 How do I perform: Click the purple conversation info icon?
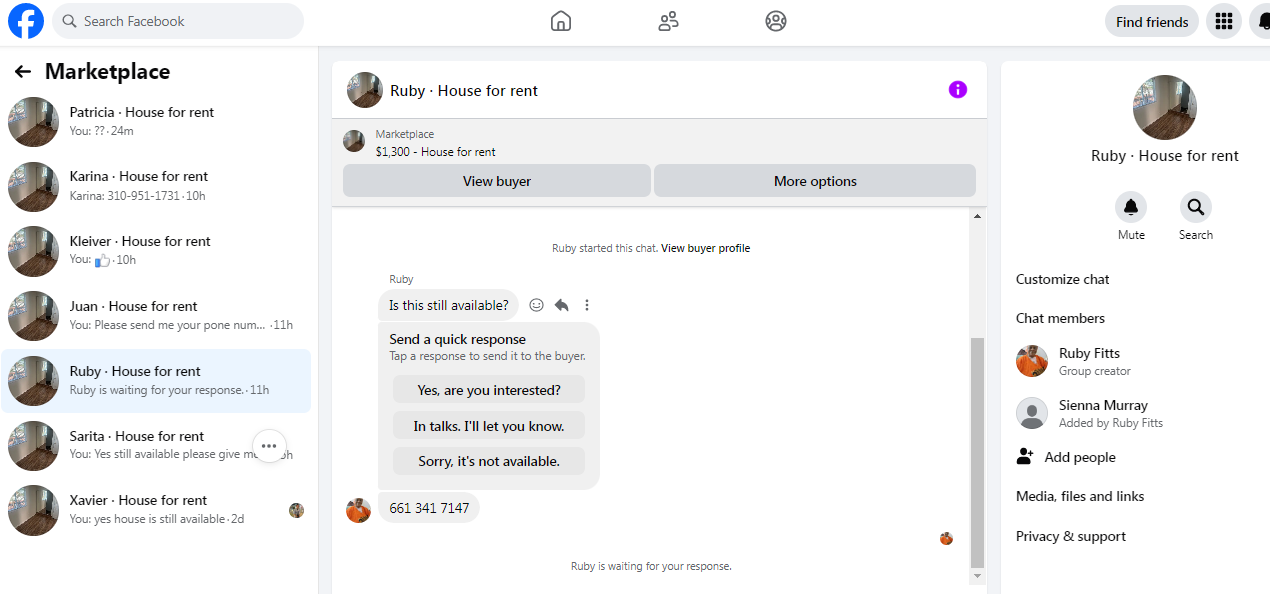coord(958,90)
